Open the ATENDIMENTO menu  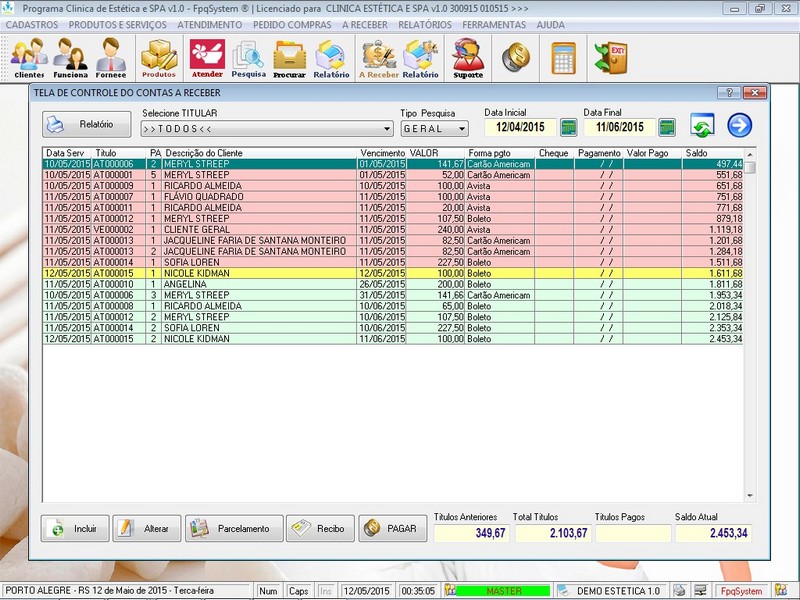coord(210,25)
